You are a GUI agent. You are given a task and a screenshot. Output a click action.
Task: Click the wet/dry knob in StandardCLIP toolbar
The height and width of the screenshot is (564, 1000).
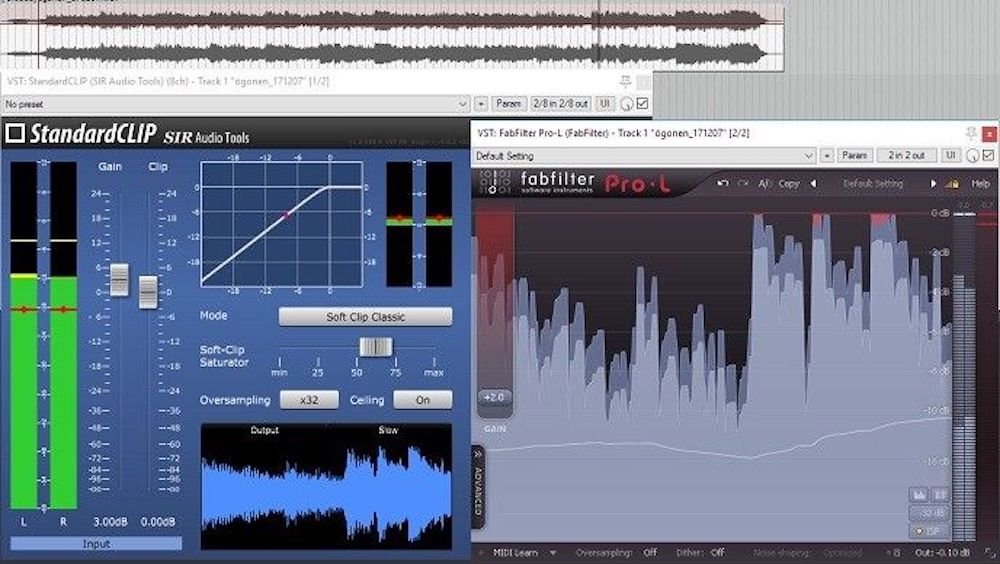click(x=627, y=104)
